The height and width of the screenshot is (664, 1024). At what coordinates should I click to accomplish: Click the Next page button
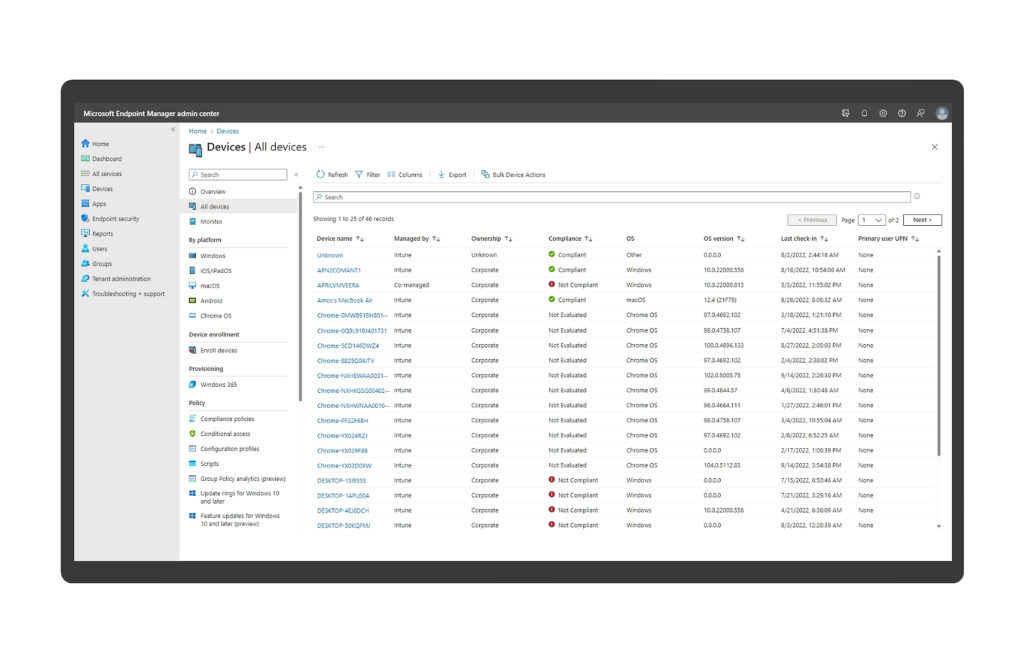tap(921, 220)
